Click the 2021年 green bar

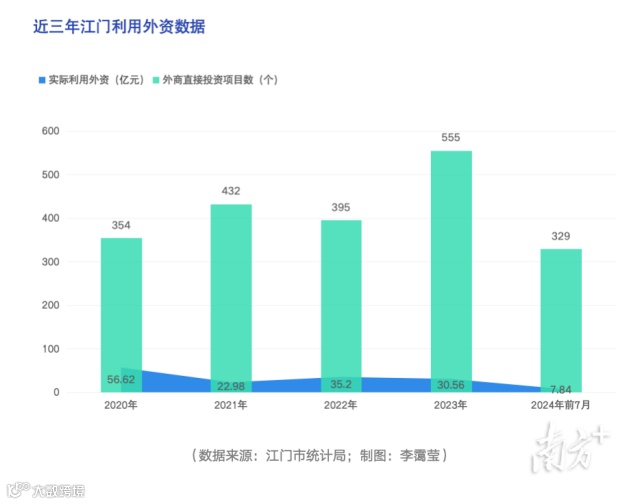click(231, 298)
